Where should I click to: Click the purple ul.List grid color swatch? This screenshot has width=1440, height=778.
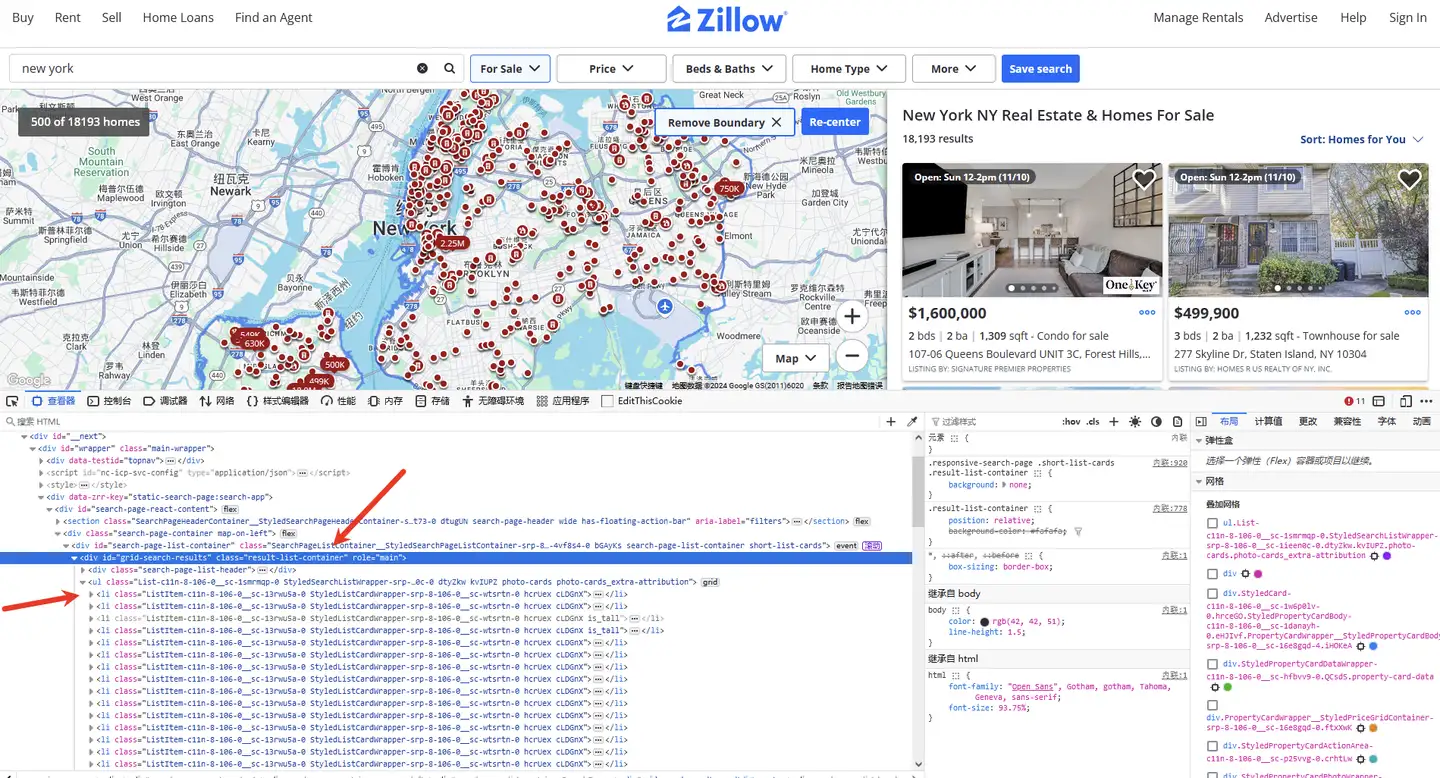pyautogui.click(x=1387, y=555)
